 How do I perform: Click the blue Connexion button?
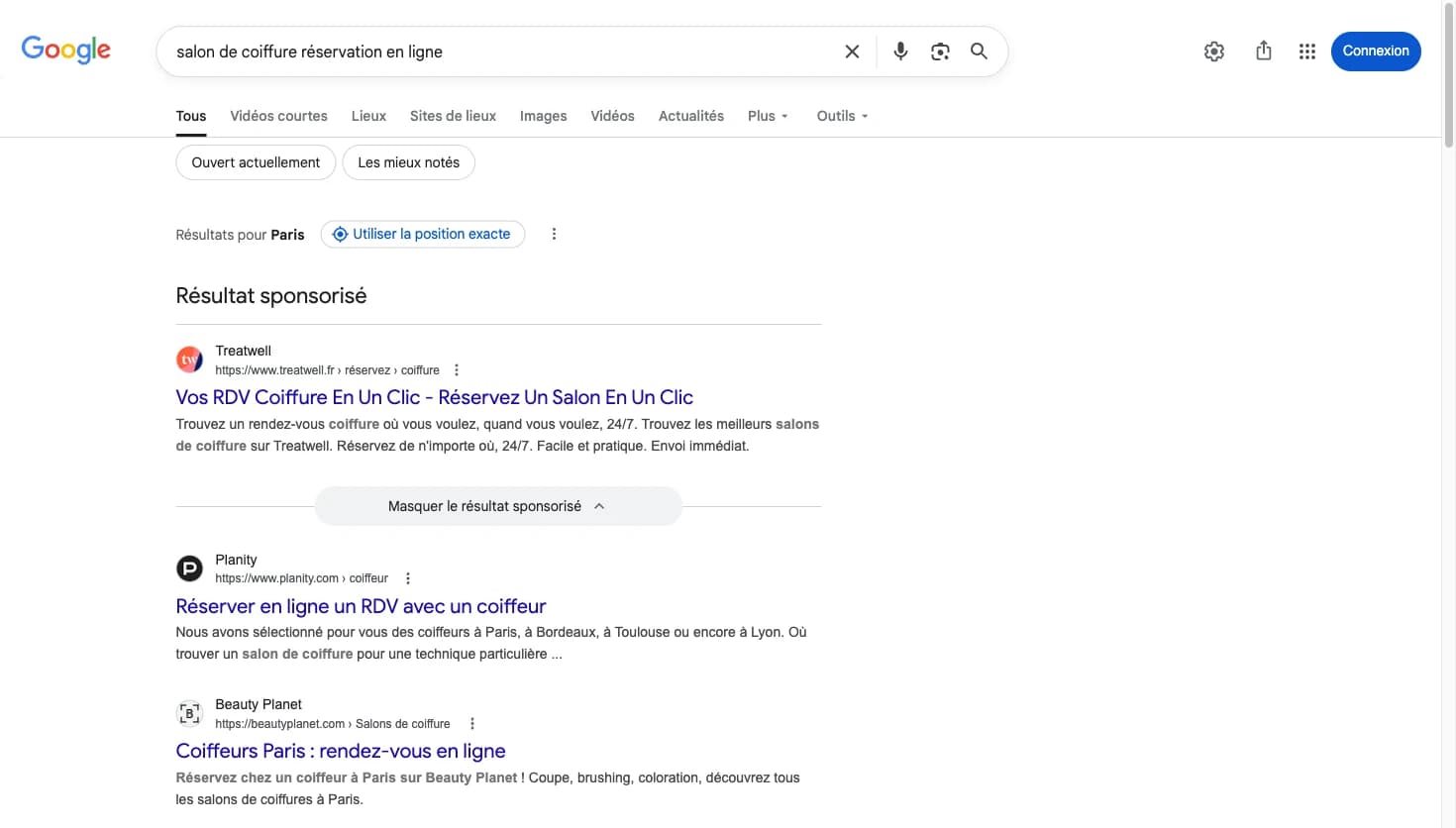[1376, 51]
